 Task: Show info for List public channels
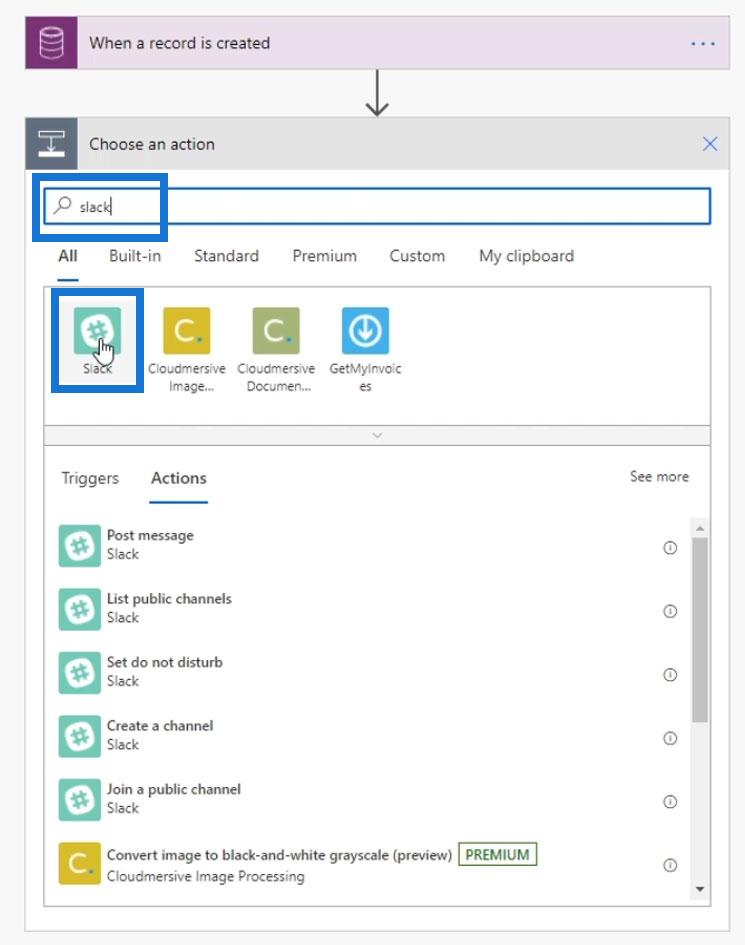670,611
